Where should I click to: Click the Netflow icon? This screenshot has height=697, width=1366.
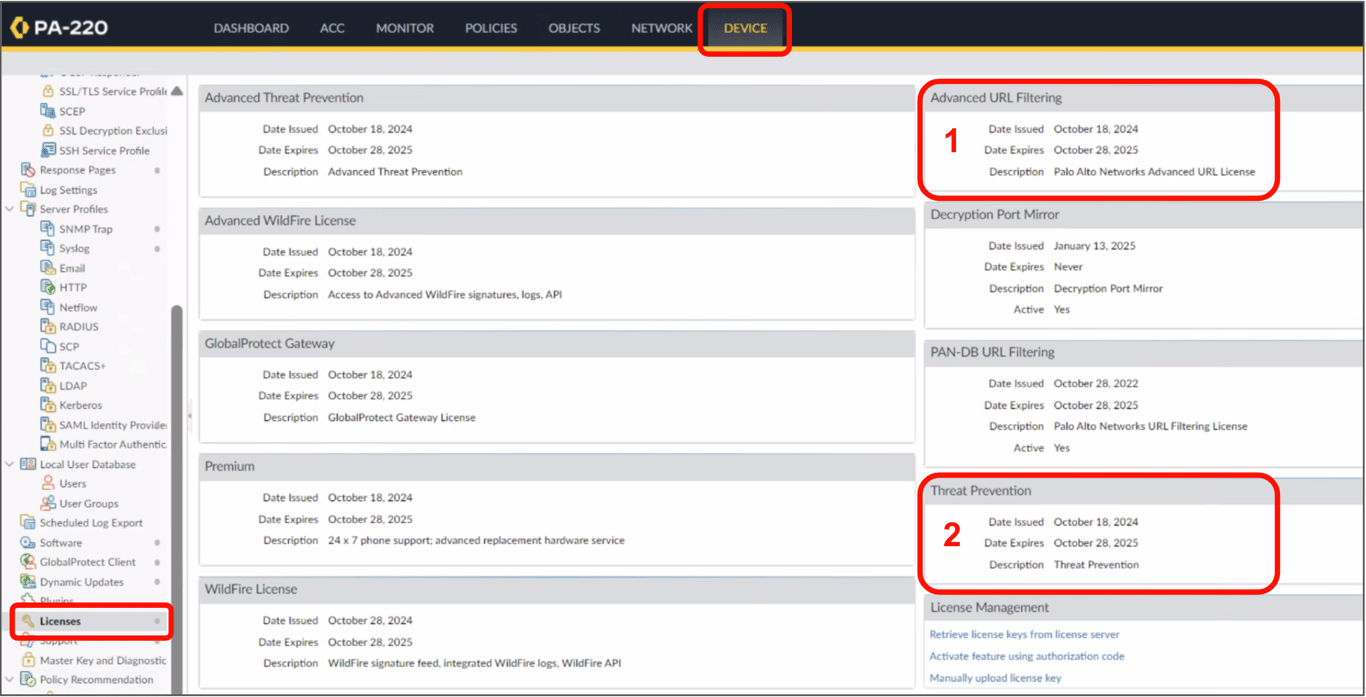click(47, 307)
